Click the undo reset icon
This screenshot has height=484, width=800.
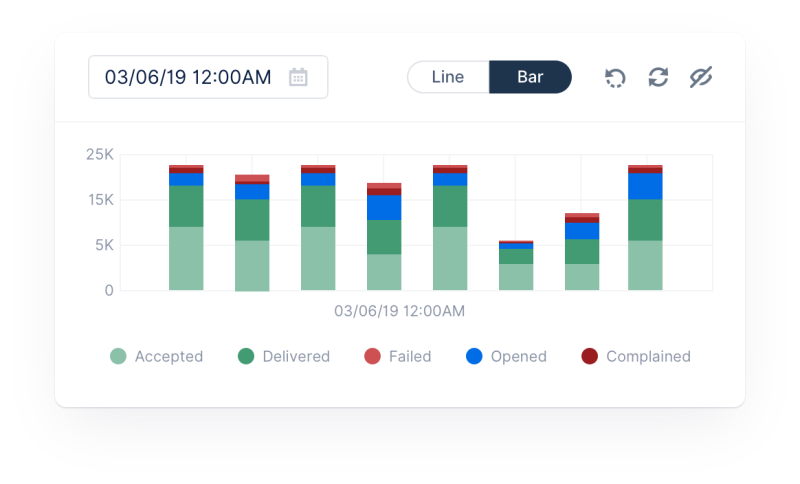coord(615,77)
